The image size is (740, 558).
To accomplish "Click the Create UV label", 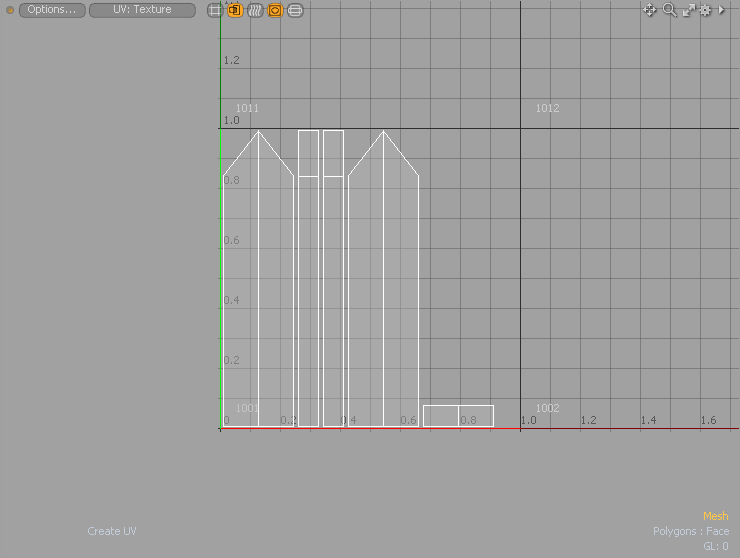I will [111, 531].
